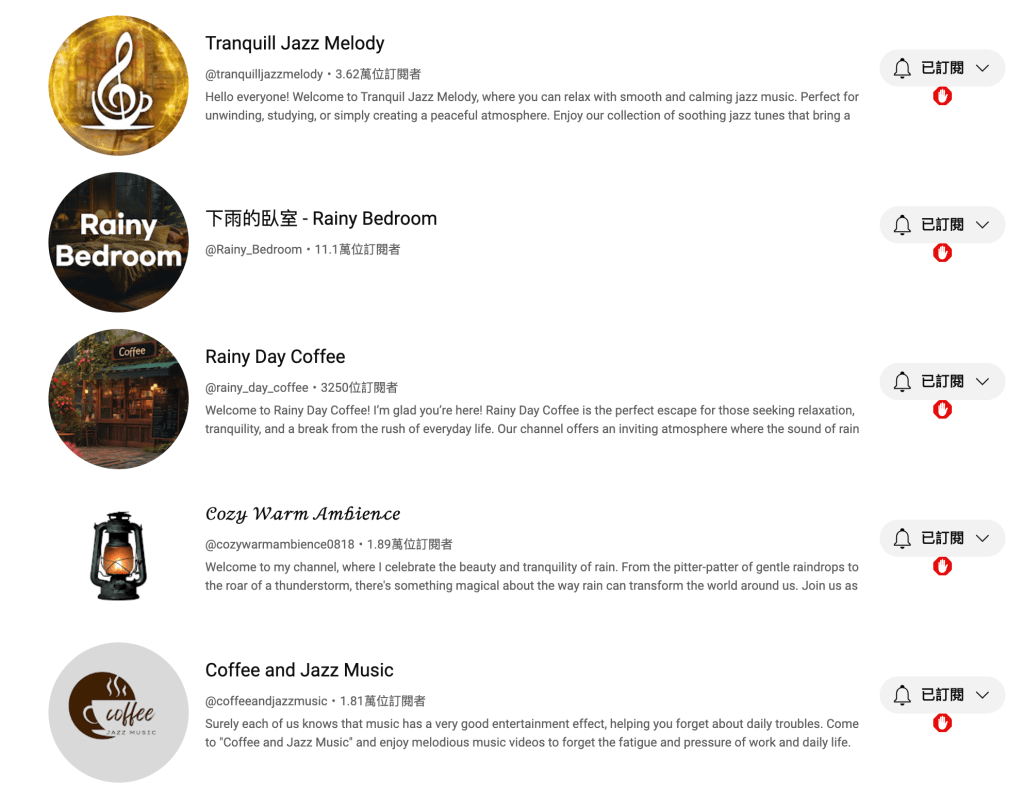This screenshot has width=1023, height=795.
Task: Click the bell icon for Coffee and Jazz Music
Action: [902, 695]
